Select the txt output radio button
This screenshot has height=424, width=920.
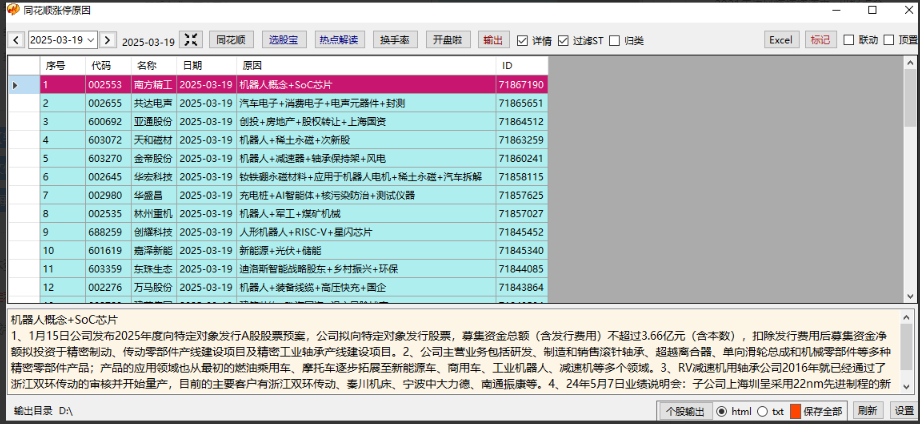tap(763, 411)
